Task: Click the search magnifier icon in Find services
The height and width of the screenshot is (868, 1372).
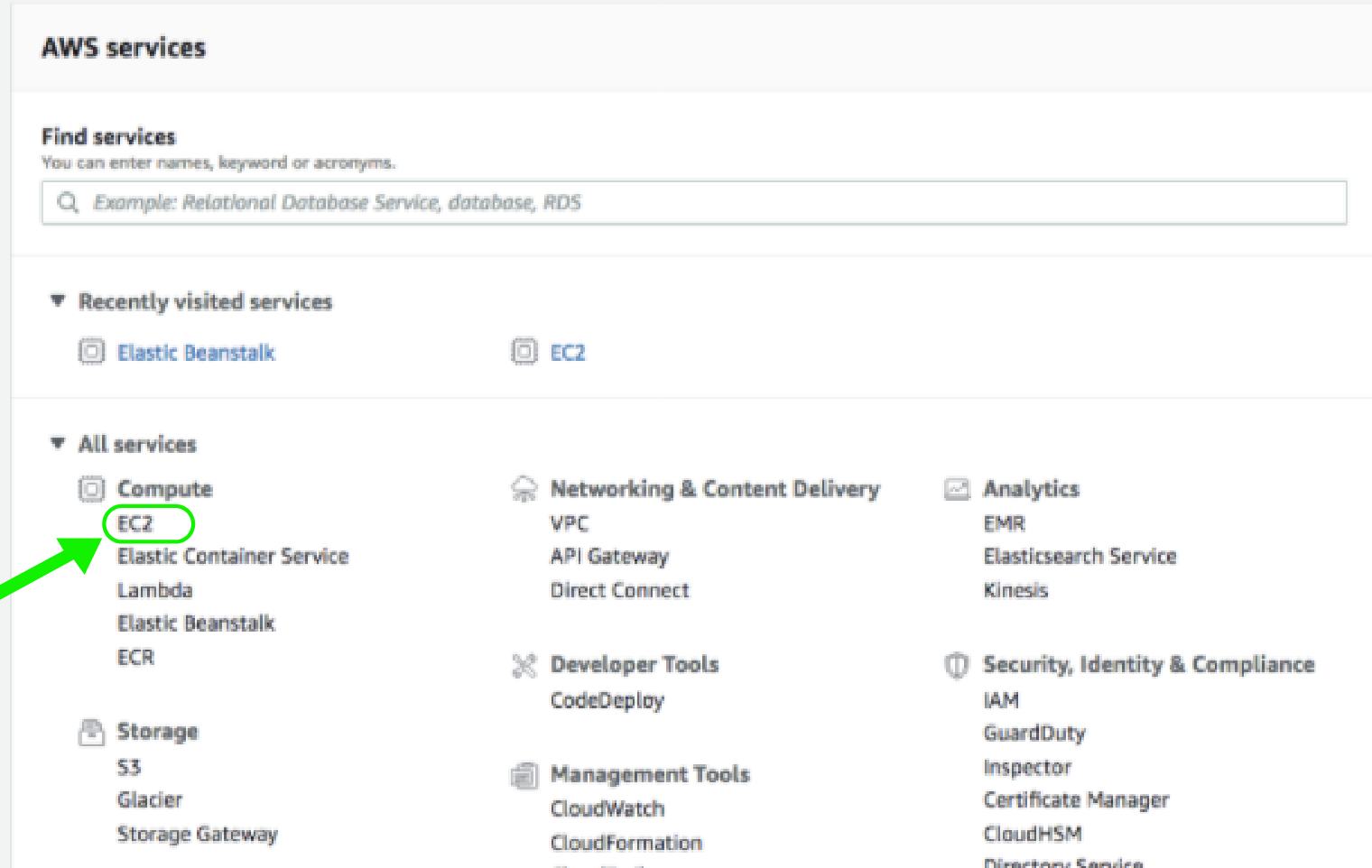Action: pos(68,202)
